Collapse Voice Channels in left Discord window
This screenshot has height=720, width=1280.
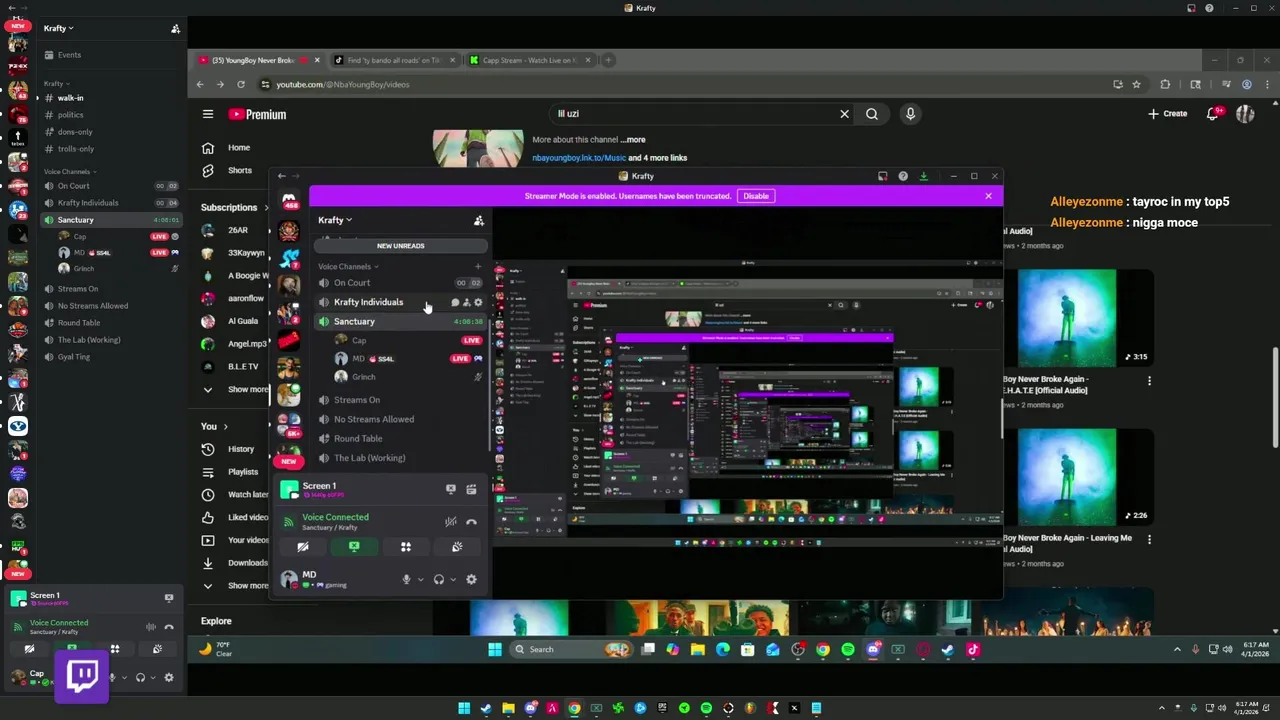click(70, 172)
